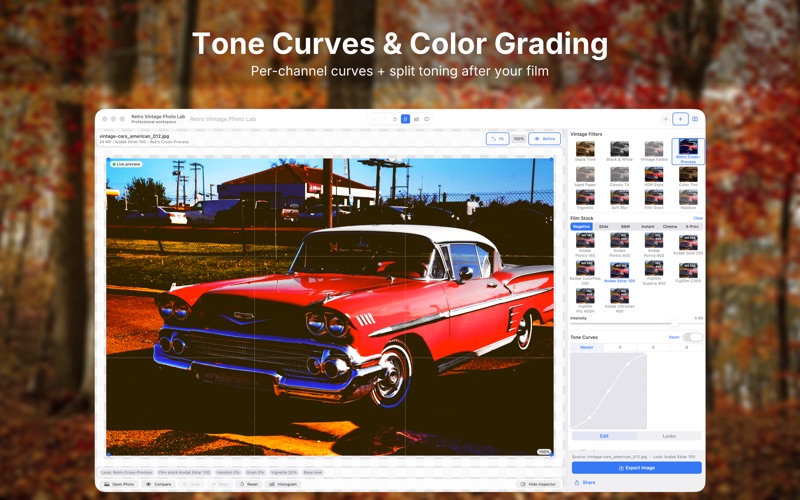The image size is (800, 500).
Task: Apply the Black & White filter
Action: [619, 151]
